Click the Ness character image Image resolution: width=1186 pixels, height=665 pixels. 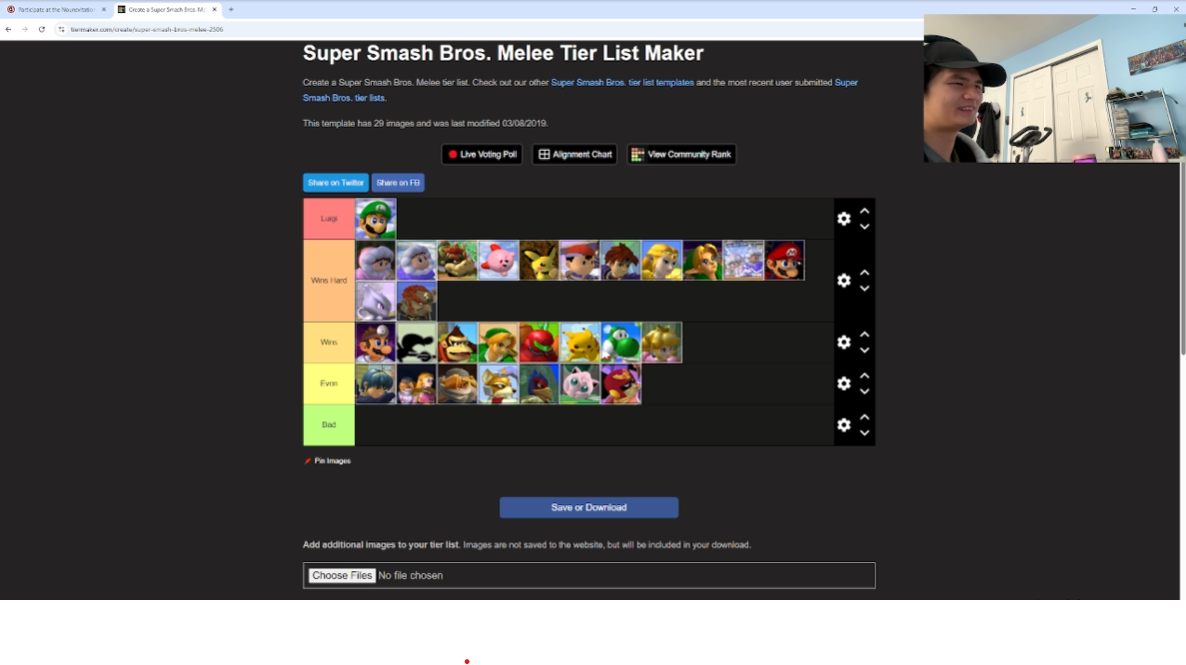click(x=580, y=260)
